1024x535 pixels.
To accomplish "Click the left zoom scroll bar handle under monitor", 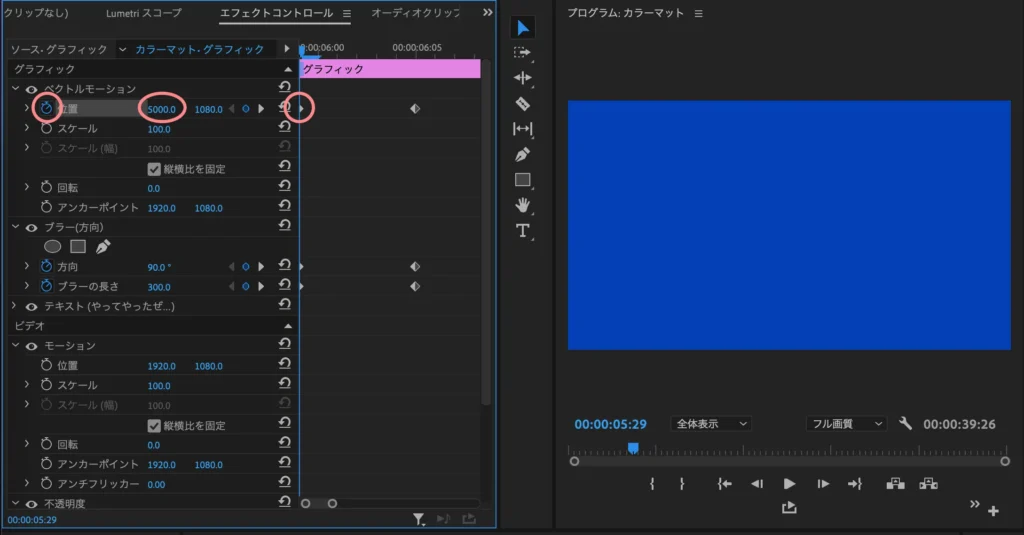I will 574,461.
